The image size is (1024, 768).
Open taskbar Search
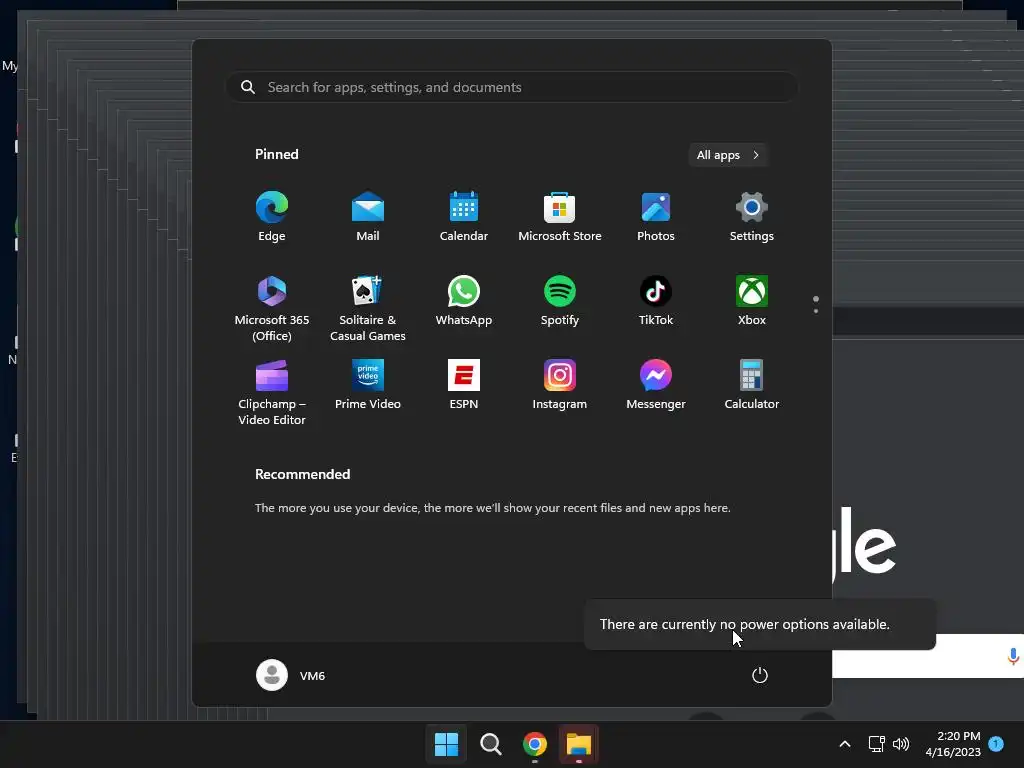[490, 744]
